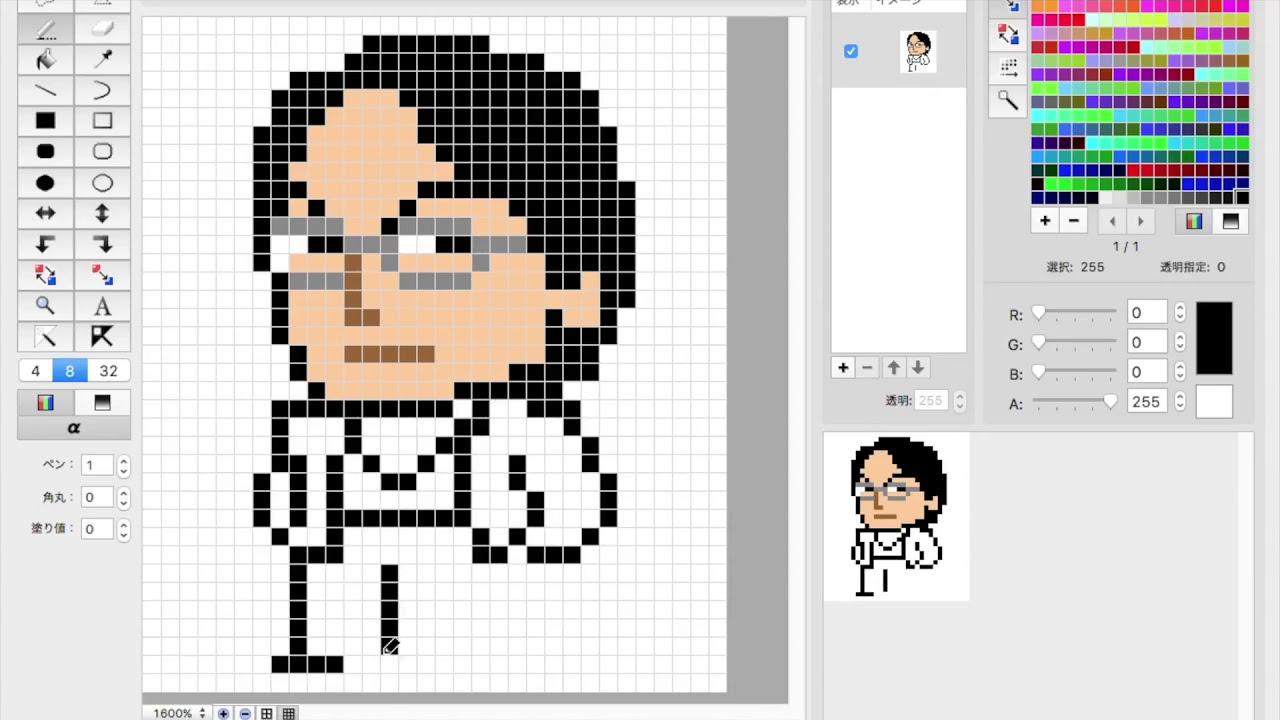Click the A alpha value stepper
Screen dimensions: 1280x720
pos(1180,402)
